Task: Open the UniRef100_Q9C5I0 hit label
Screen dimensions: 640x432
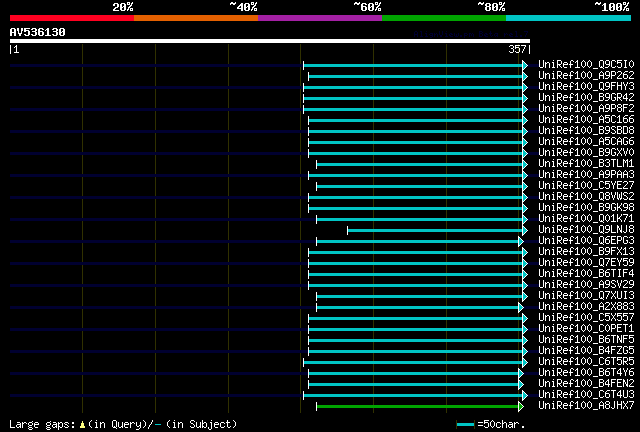Action: click(x=586, y=64)
